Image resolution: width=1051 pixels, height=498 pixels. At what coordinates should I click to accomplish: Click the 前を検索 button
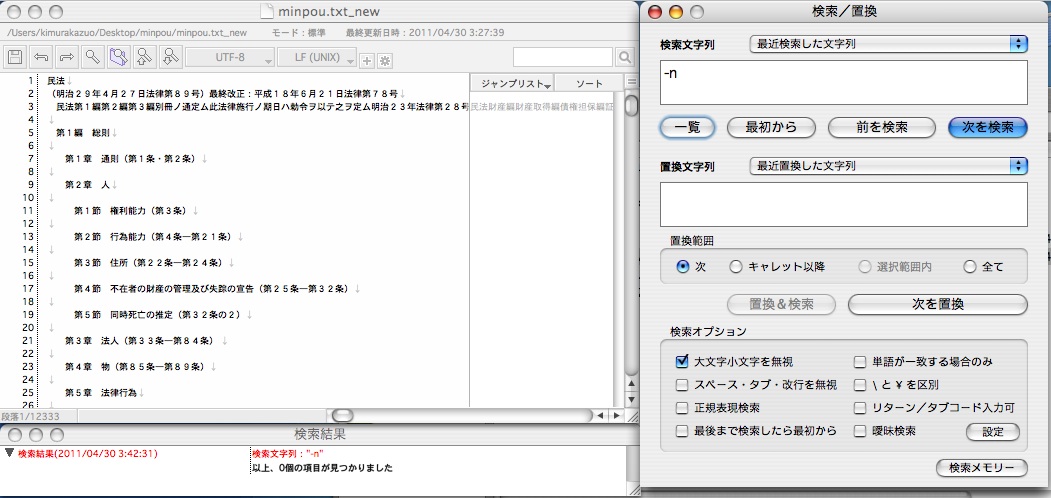(881, 127)
